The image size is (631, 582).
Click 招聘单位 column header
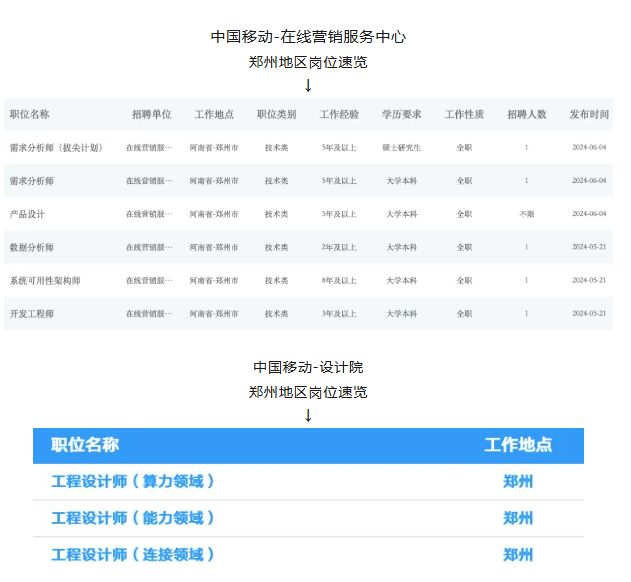(152, 115)
